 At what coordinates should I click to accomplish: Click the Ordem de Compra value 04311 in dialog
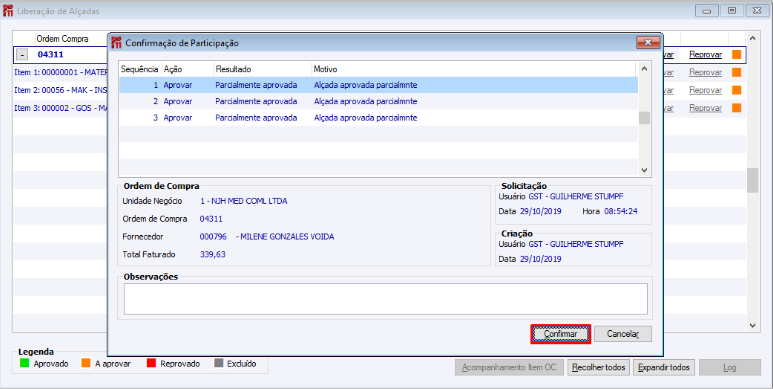[211, 219]
